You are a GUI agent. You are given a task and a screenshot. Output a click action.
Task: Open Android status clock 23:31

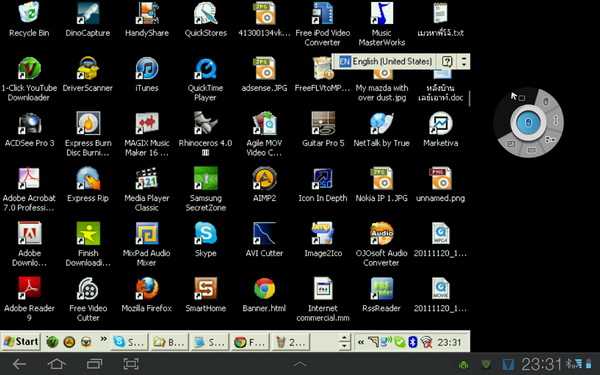click(x=541, y=364)
